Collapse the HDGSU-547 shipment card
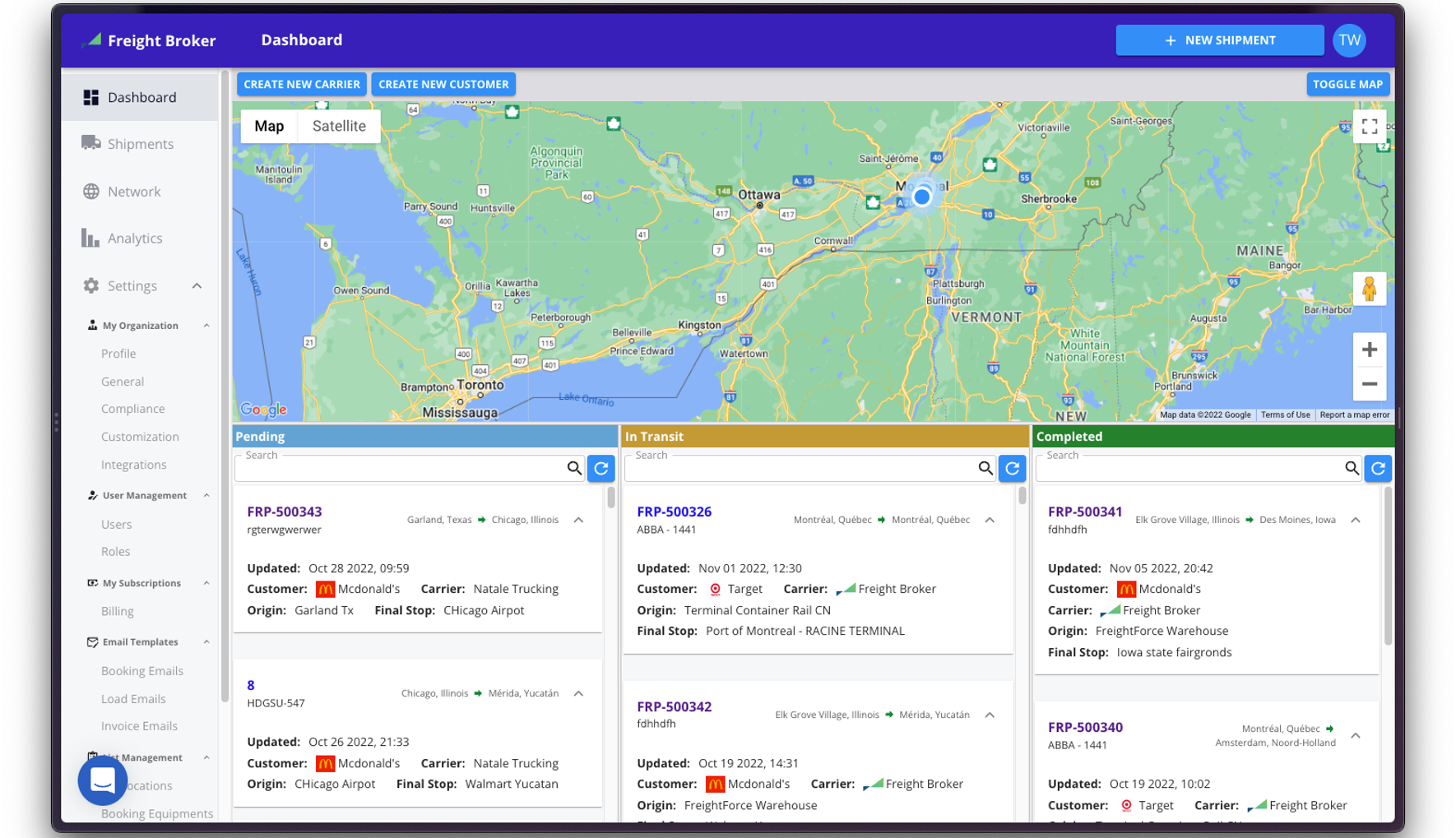Image resolution: width=1456 pixels, height=838 pixels. click(x=579, y=693)
